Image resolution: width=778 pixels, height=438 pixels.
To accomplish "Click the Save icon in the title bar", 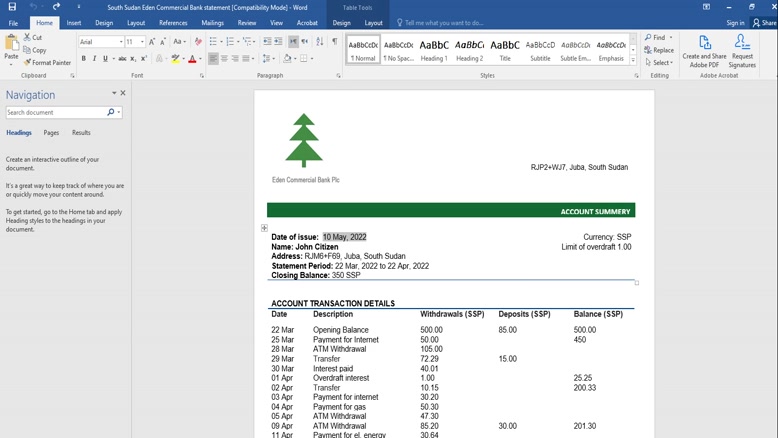I will click(x=12, y=7).
